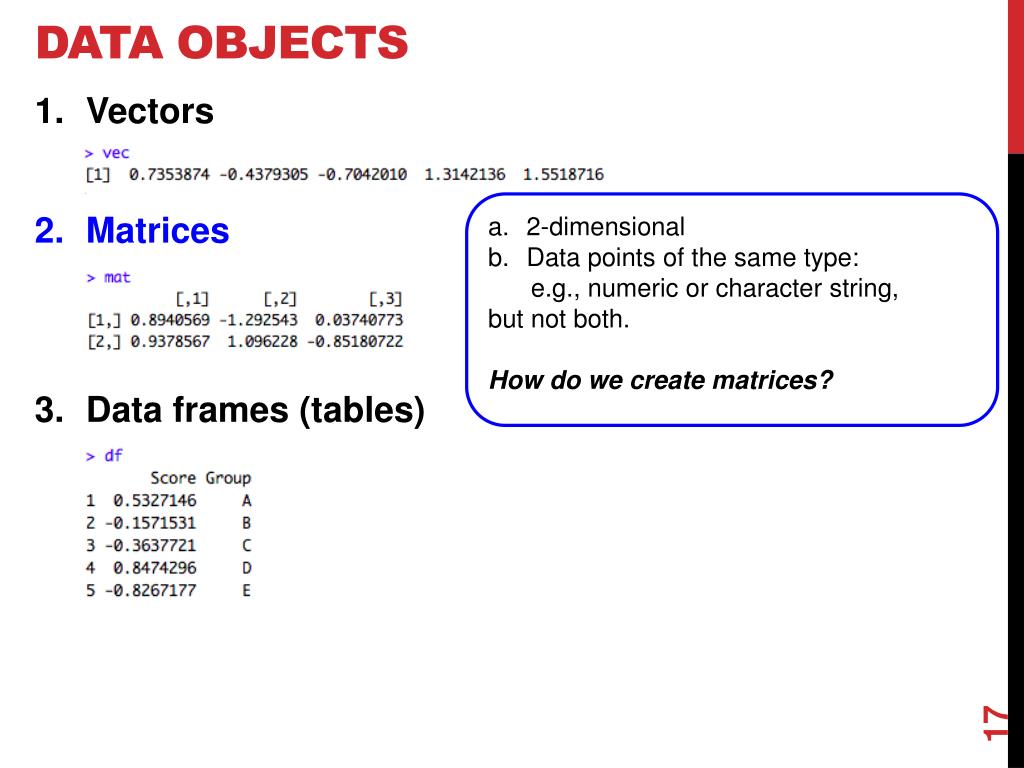This screenshot has width=1024, height=768.
Task: Click the Group column header
Action: tap(228, 478)
